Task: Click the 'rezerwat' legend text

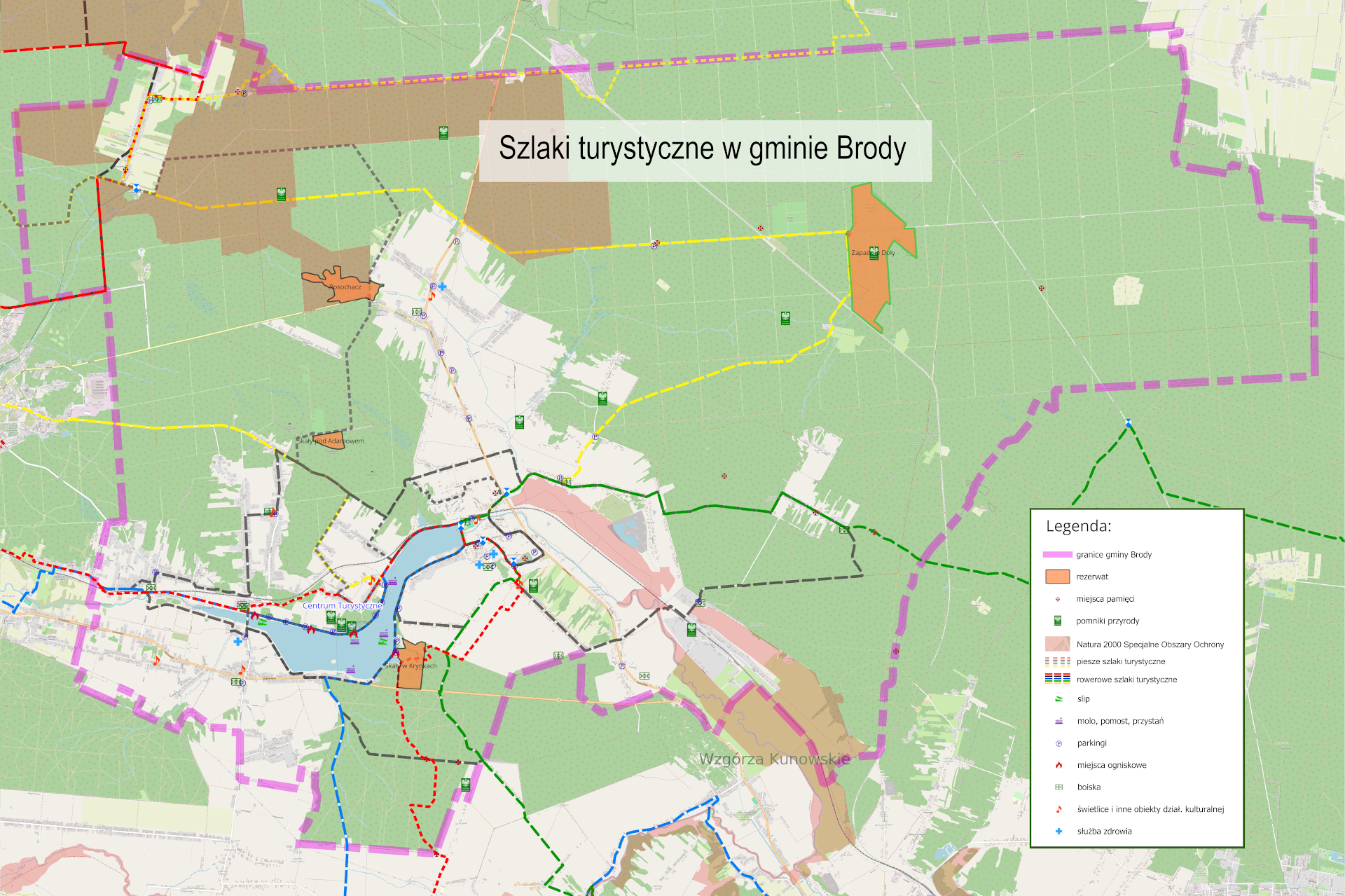Action: coord(1092,577)
